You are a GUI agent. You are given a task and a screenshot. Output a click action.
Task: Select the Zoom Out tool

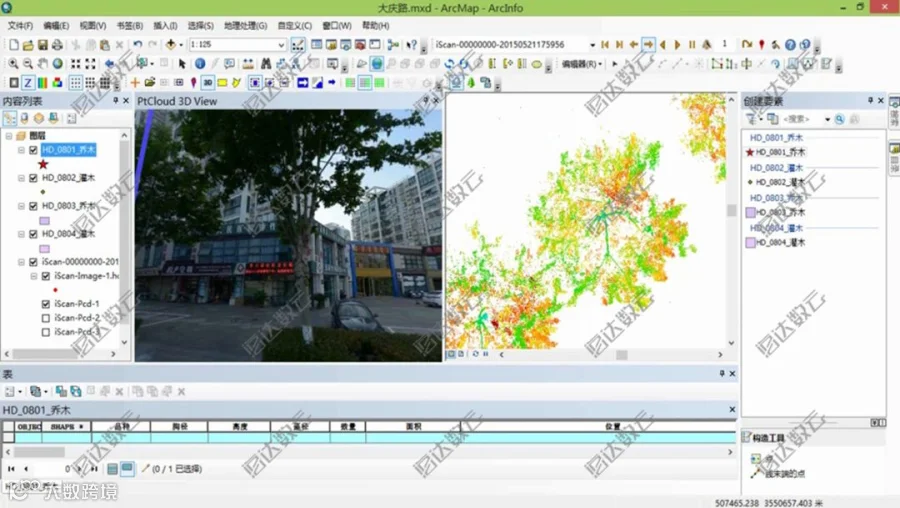28,64
